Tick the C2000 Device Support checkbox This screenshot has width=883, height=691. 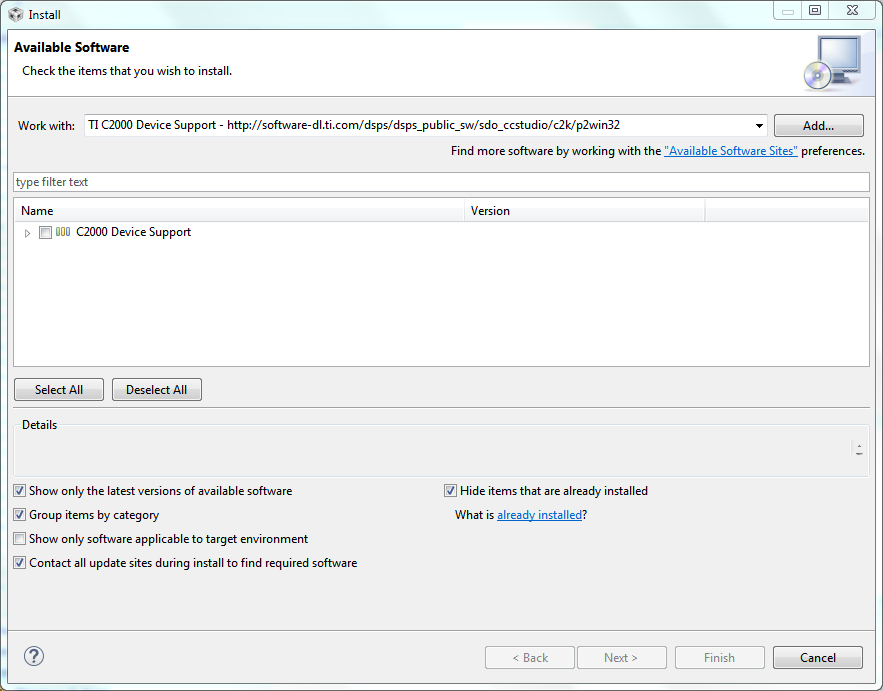(x=45, y=233)
